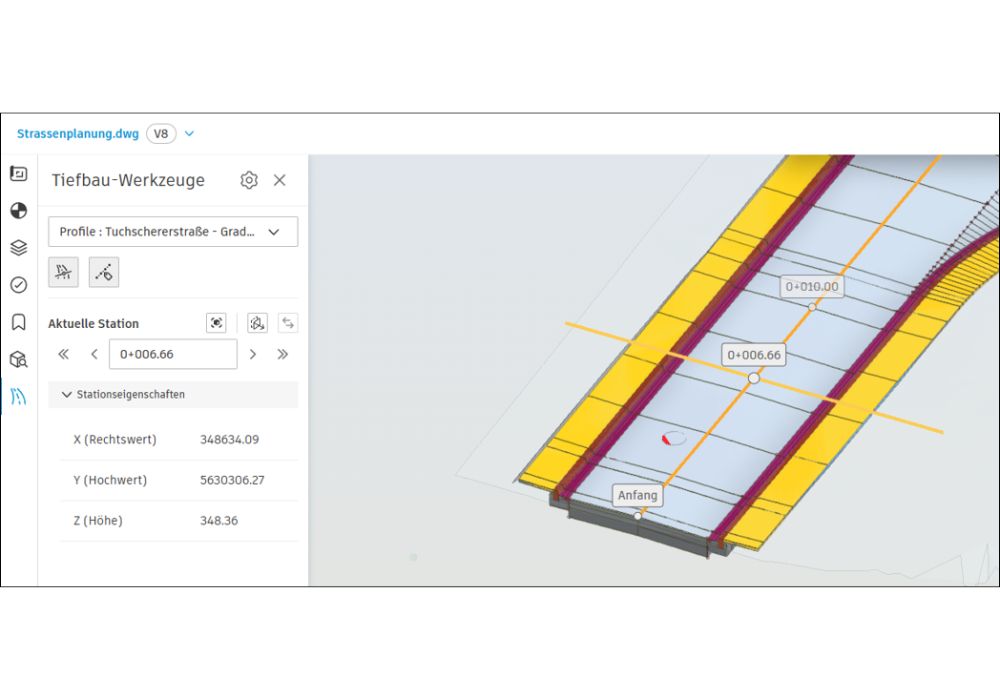Toggle the first alignment display button

[64, 271]
